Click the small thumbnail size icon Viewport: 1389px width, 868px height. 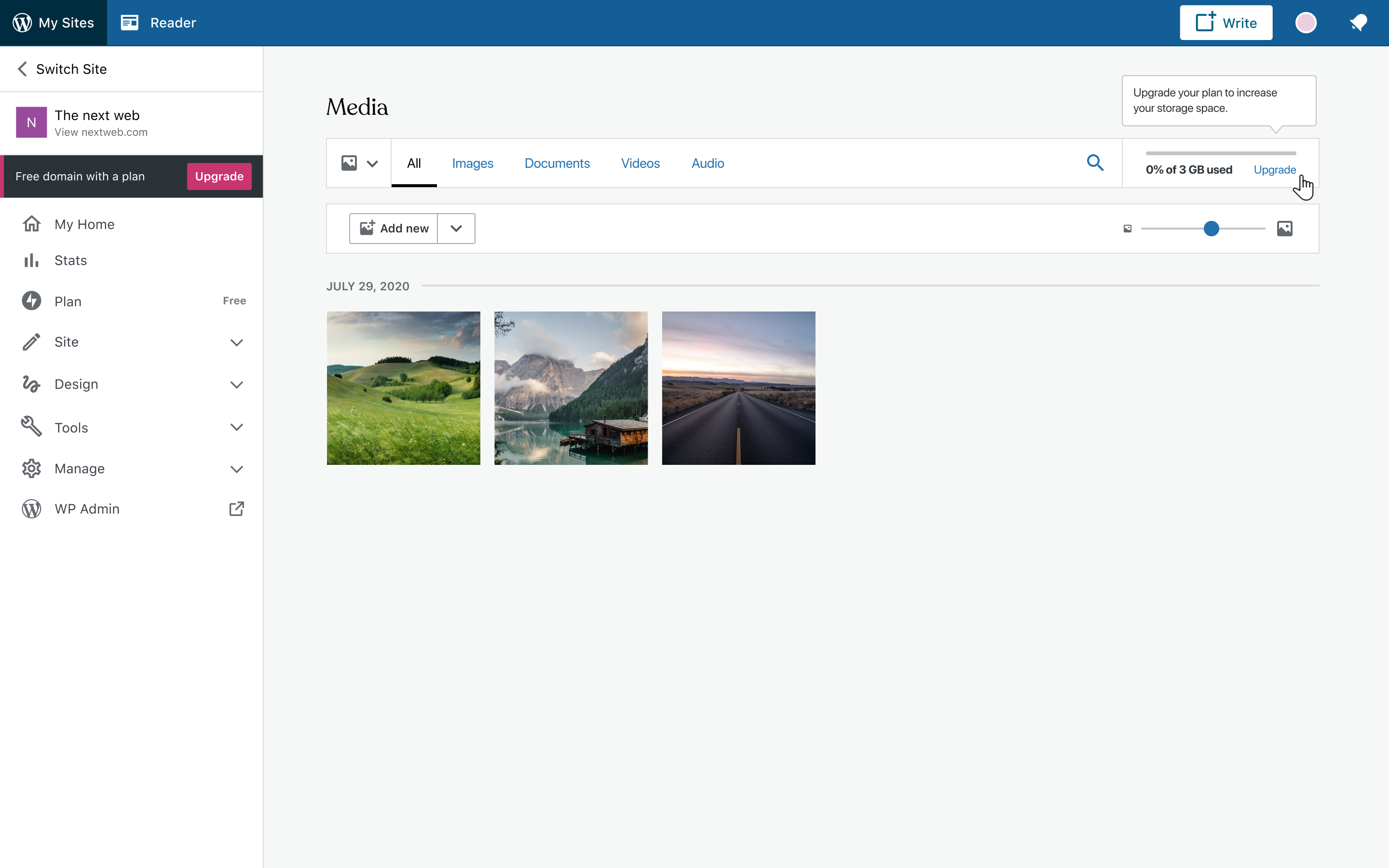coord(1127,229)
